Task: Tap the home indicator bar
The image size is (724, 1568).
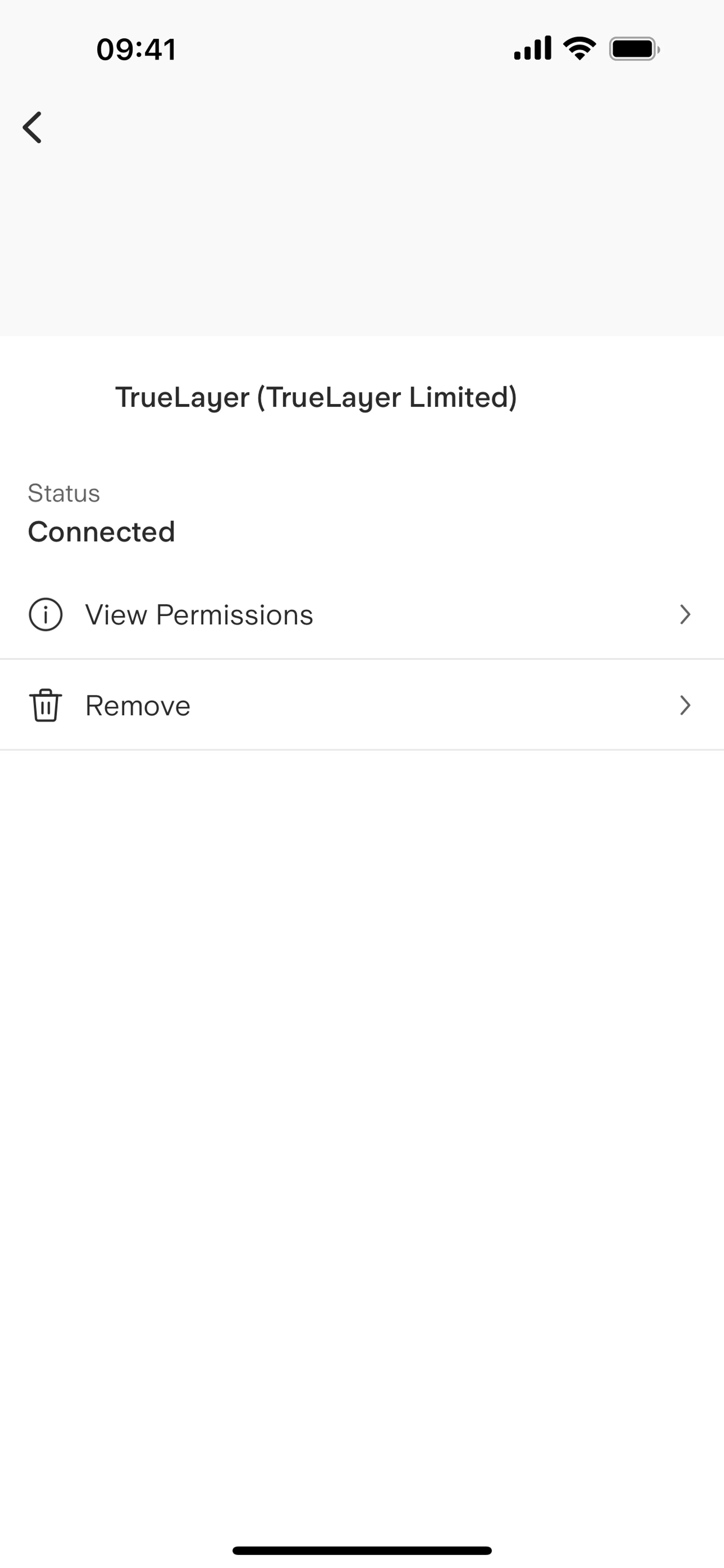Action: pos(362,1550)
